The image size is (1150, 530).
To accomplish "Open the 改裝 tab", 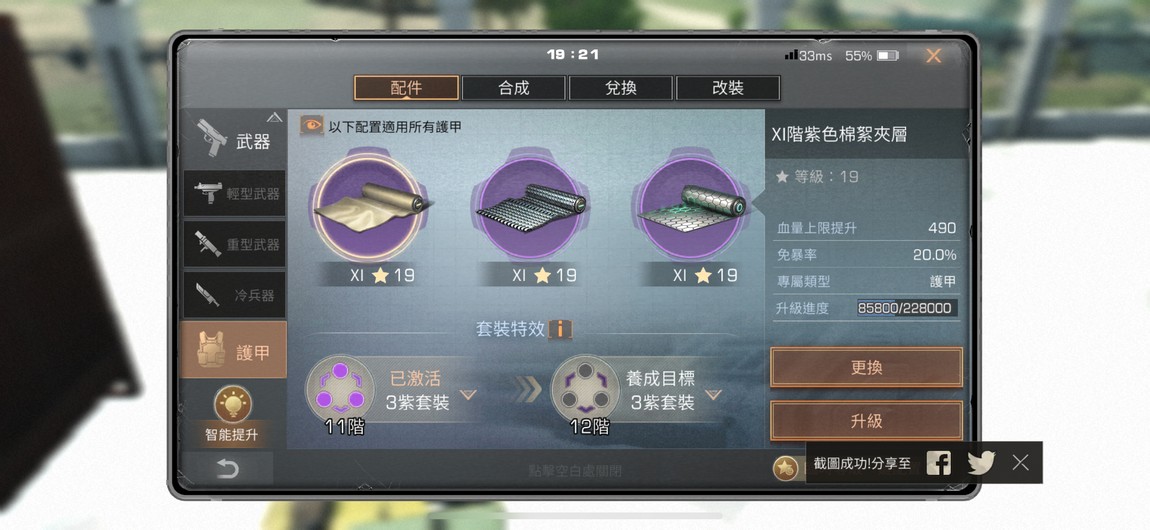I will coord(728,88).
